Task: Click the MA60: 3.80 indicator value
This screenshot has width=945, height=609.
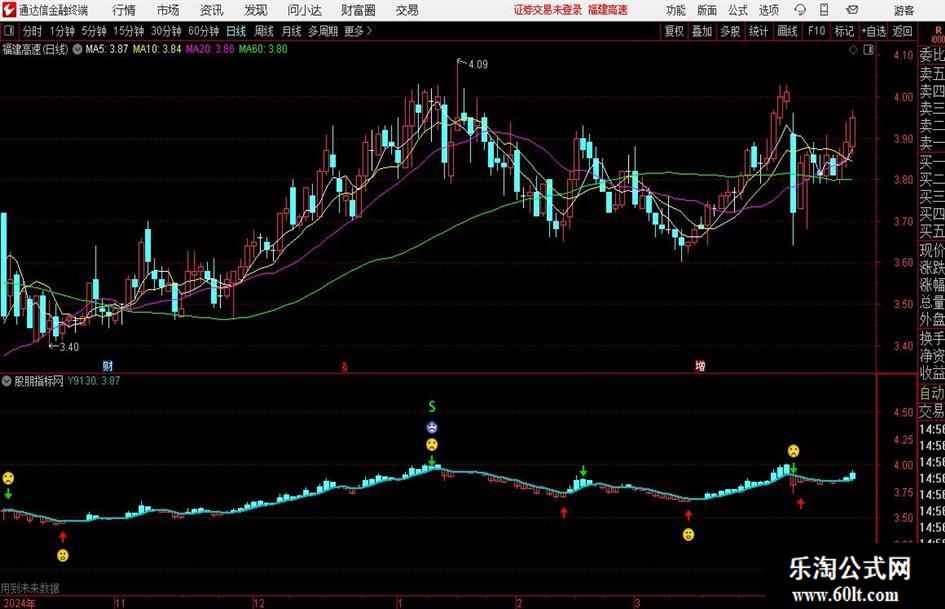Action: click(263, 49)
